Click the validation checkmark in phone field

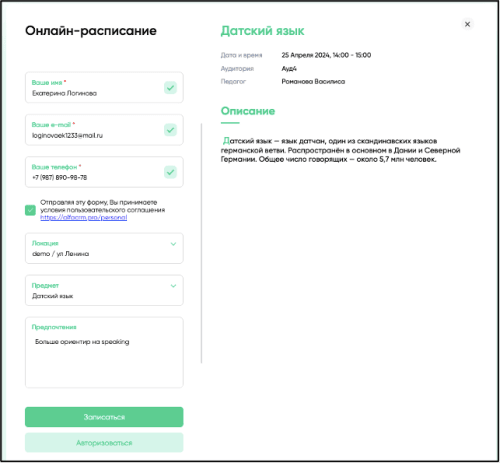170,172
